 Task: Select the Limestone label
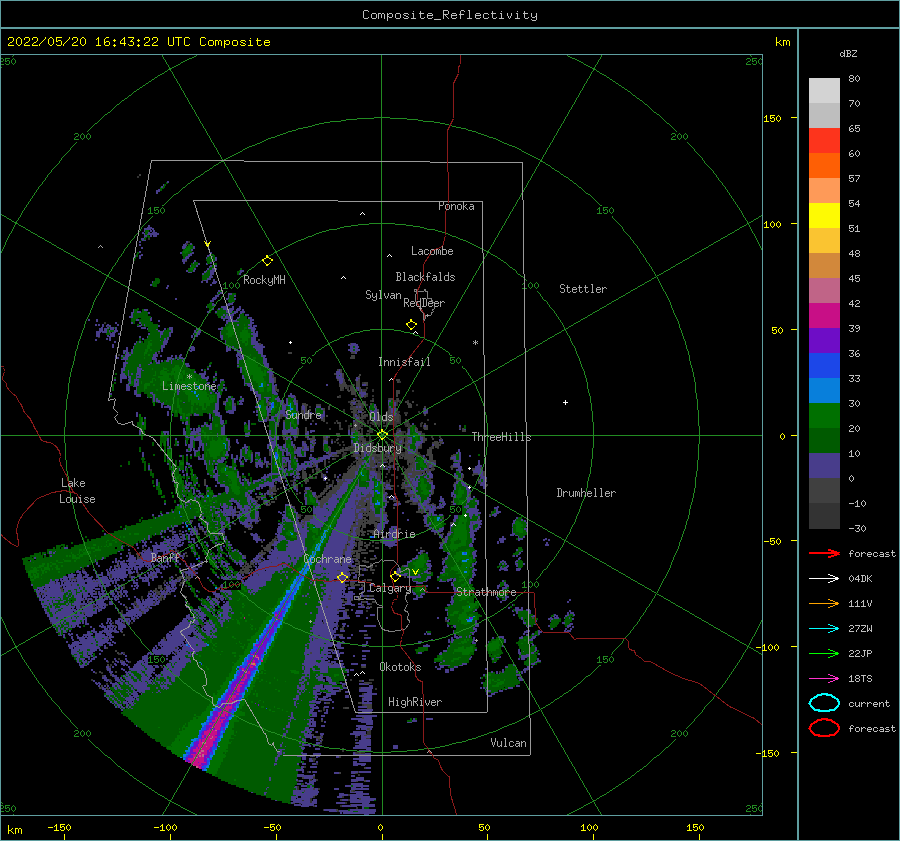[189, 386]
